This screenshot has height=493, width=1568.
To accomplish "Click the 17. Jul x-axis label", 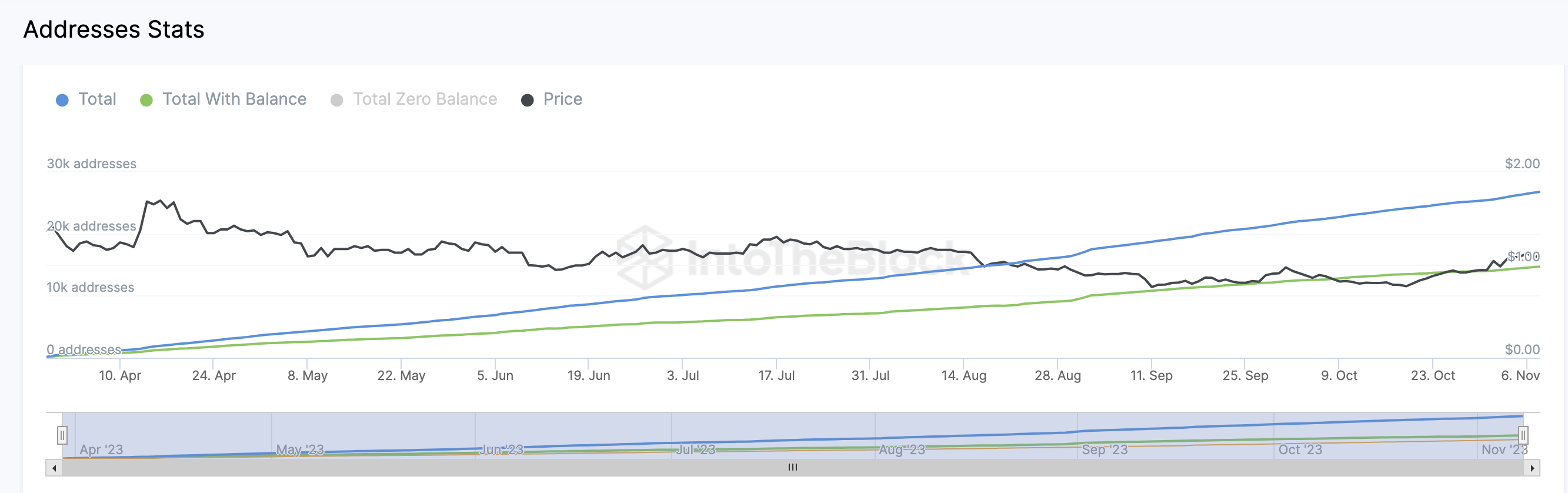I will (x=776, y=375).
